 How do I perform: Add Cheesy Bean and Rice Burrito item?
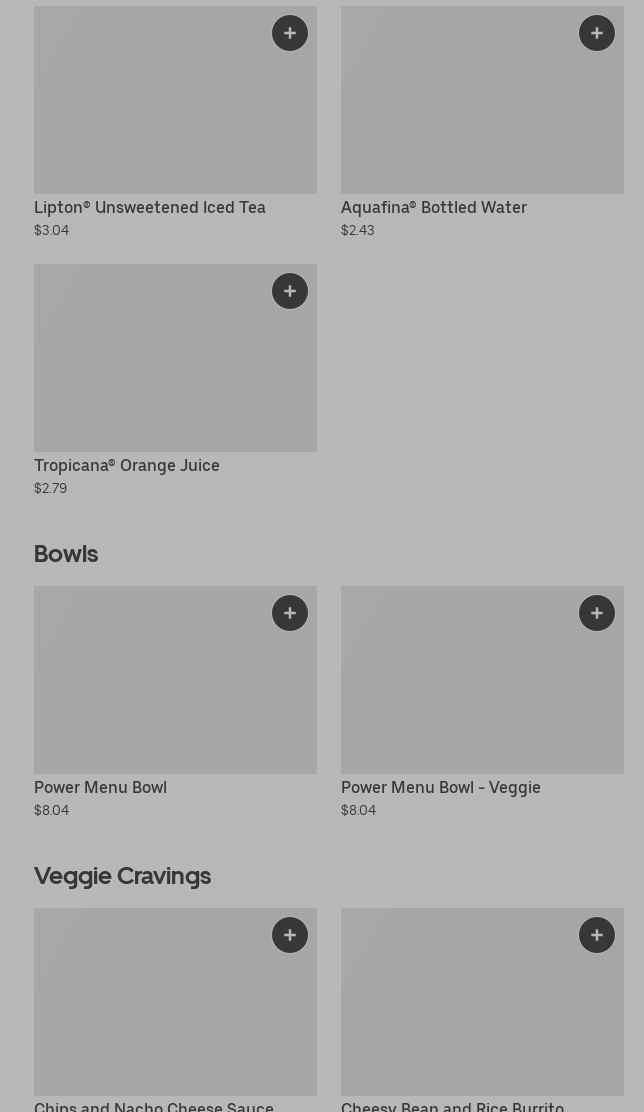coord(597,935)
